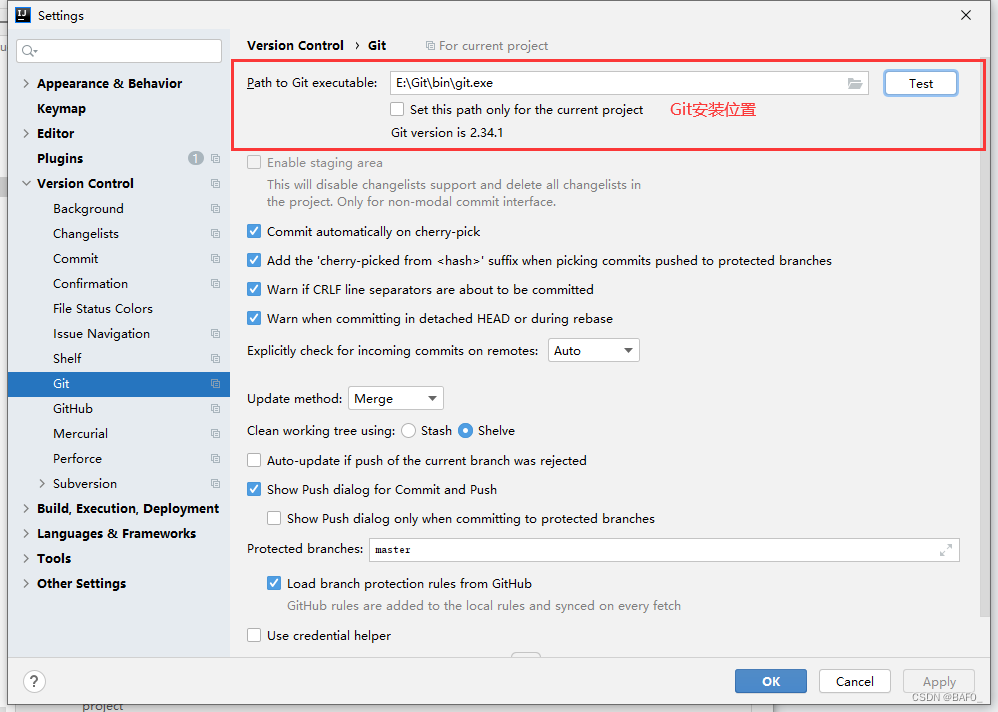Select the Shelve radio button

pos(466,431)
